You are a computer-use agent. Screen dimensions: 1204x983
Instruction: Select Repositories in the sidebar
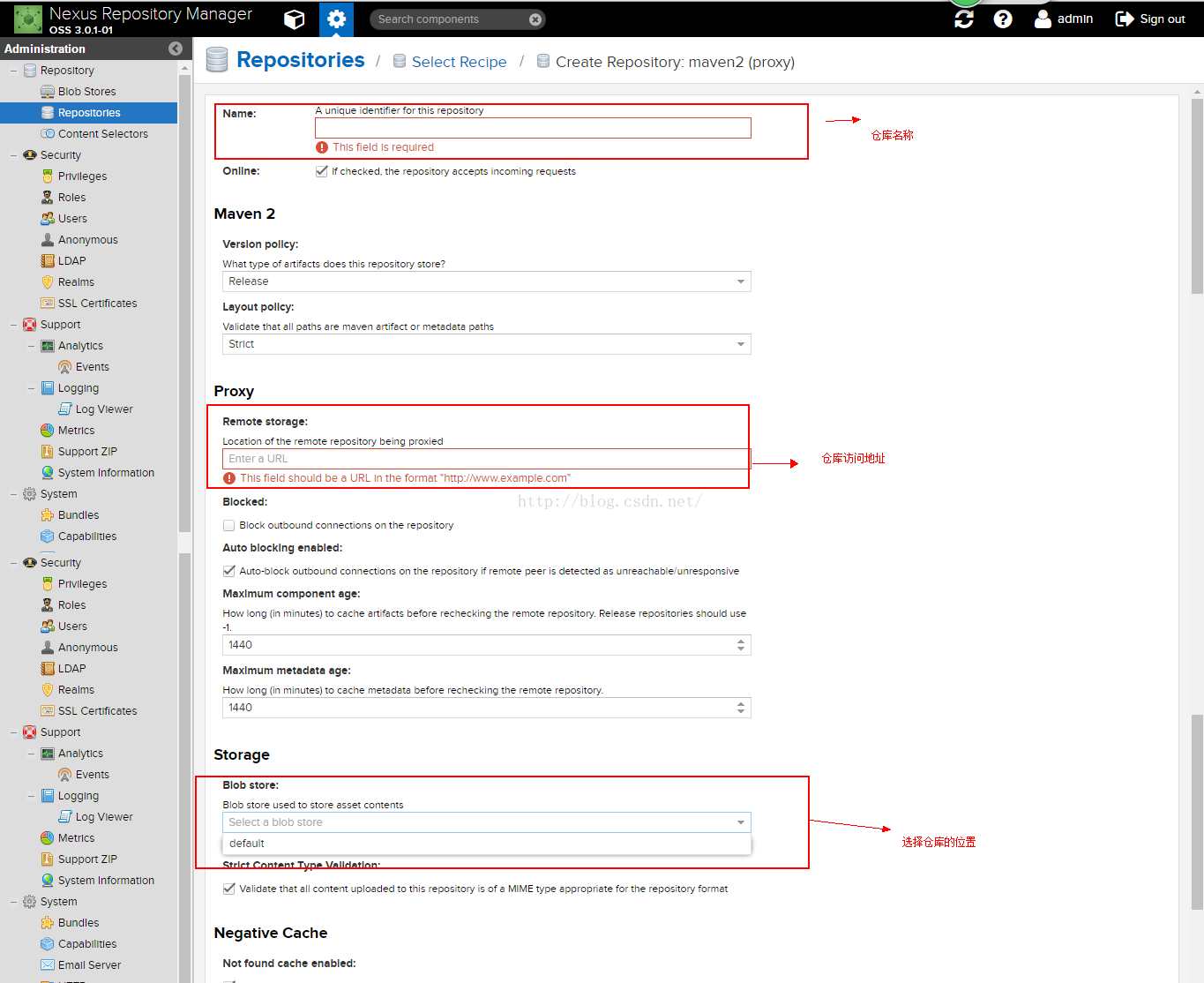(88, 113)
